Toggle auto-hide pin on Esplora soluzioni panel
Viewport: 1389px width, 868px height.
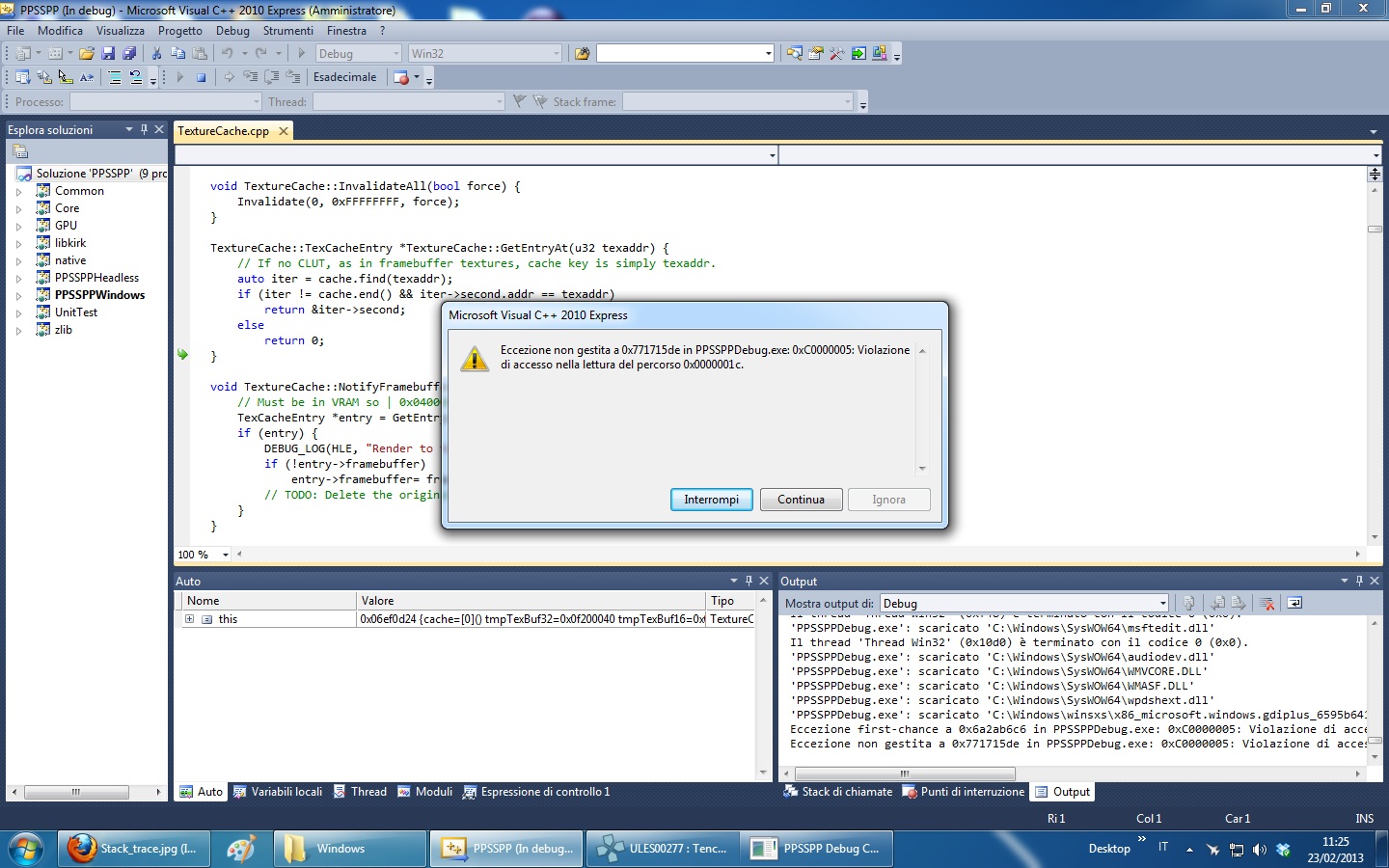pos(144,129)
